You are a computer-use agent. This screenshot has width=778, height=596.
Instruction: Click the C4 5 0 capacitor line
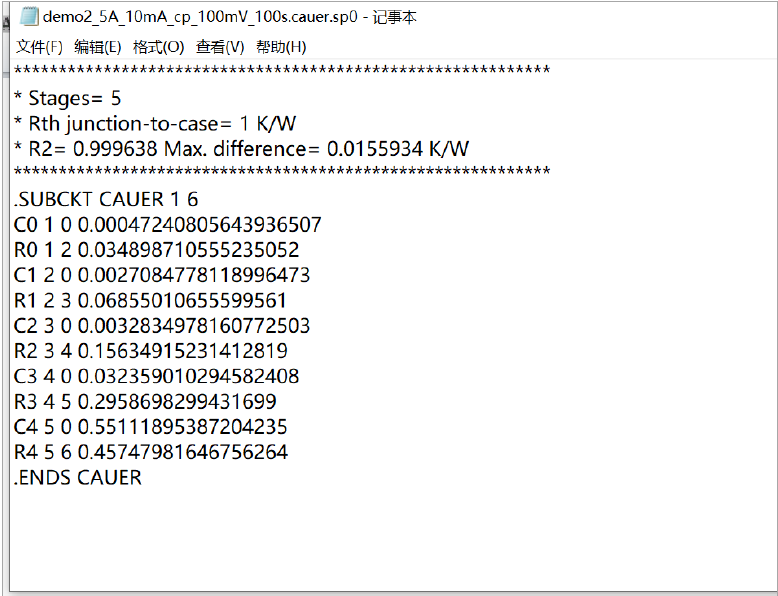(x=151, y=427)
